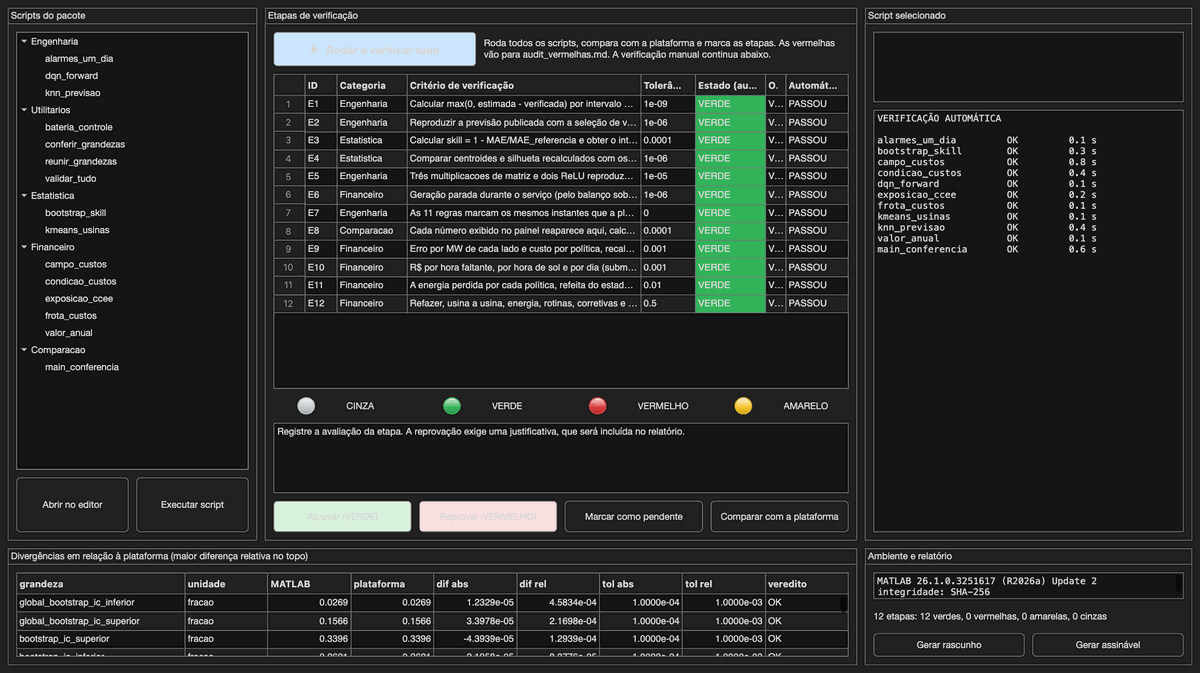
Task: Collapse the Comparacao tree group
Action: (24, 350)
